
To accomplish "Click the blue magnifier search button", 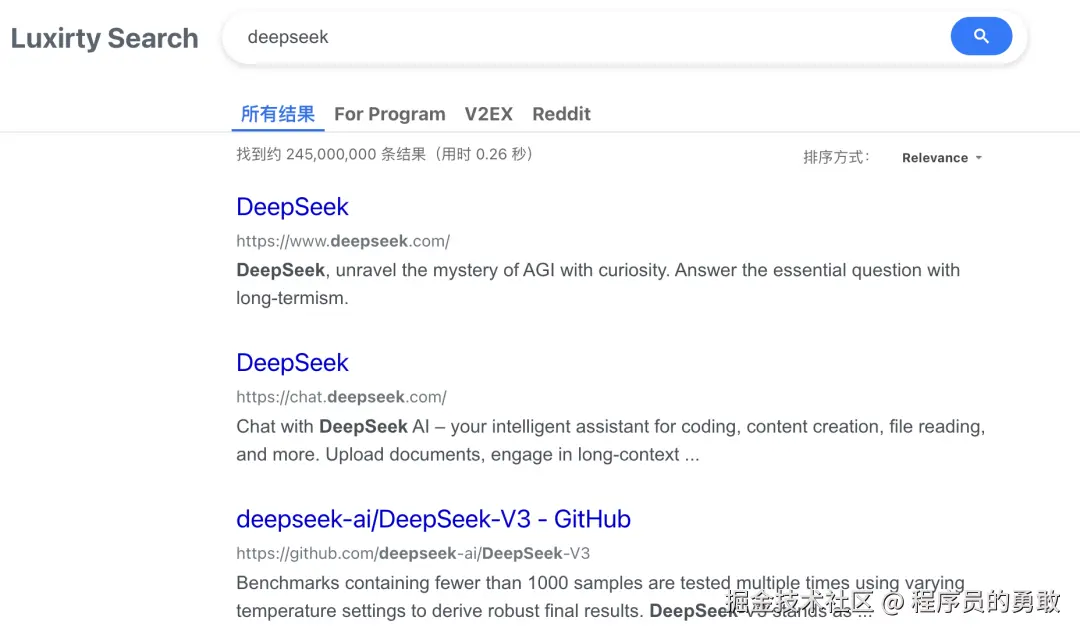I will pos(981,37).
